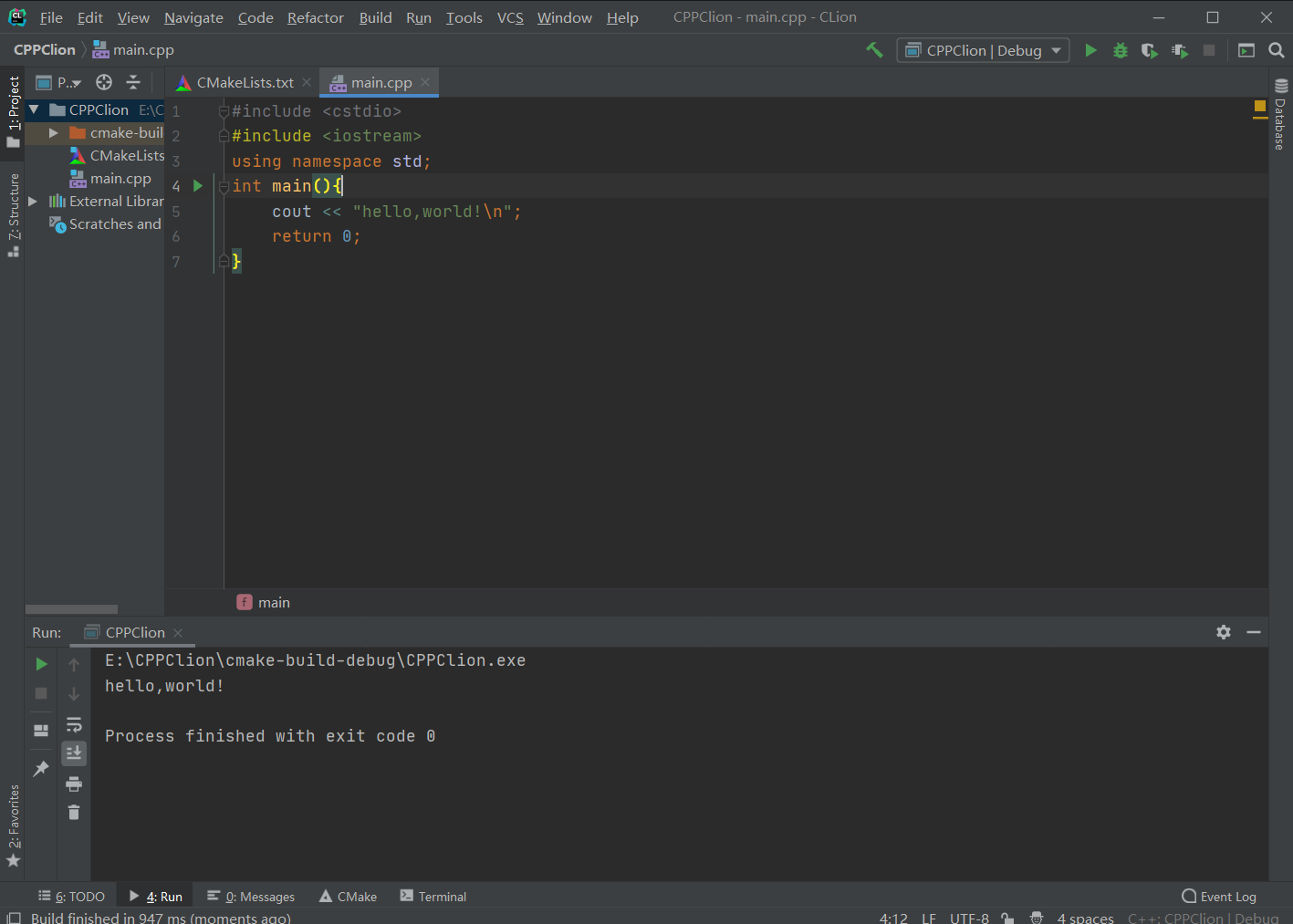Click main.cpp in navigation bar

pos(133,50)
